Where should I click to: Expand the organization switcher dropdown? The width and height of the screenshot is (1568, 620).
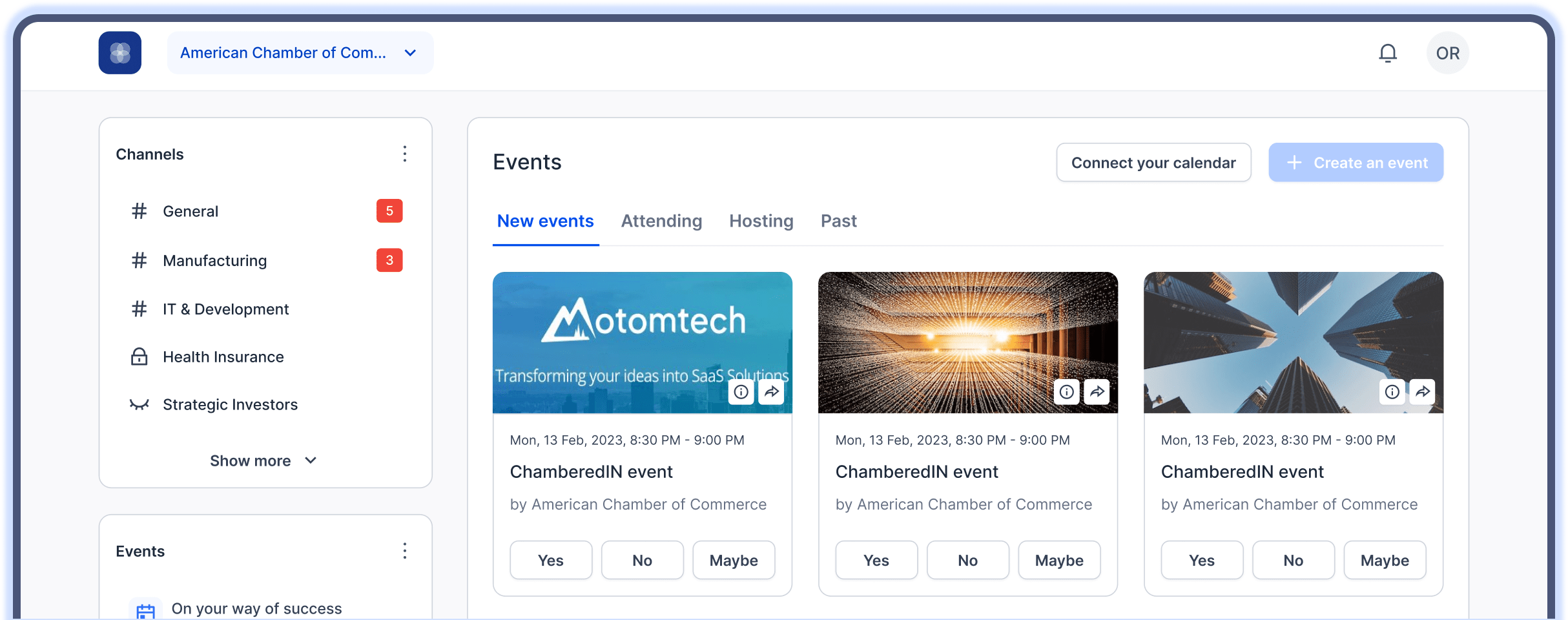pos(410,53)
